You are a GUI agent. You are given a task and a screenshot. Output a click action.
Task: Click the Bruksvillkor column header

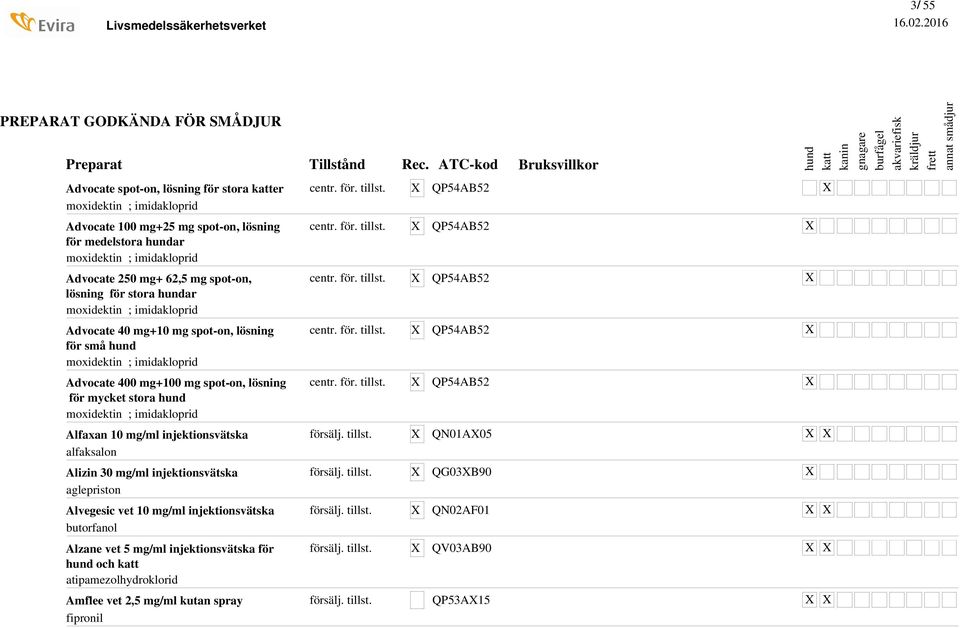[x=558, y=164]
